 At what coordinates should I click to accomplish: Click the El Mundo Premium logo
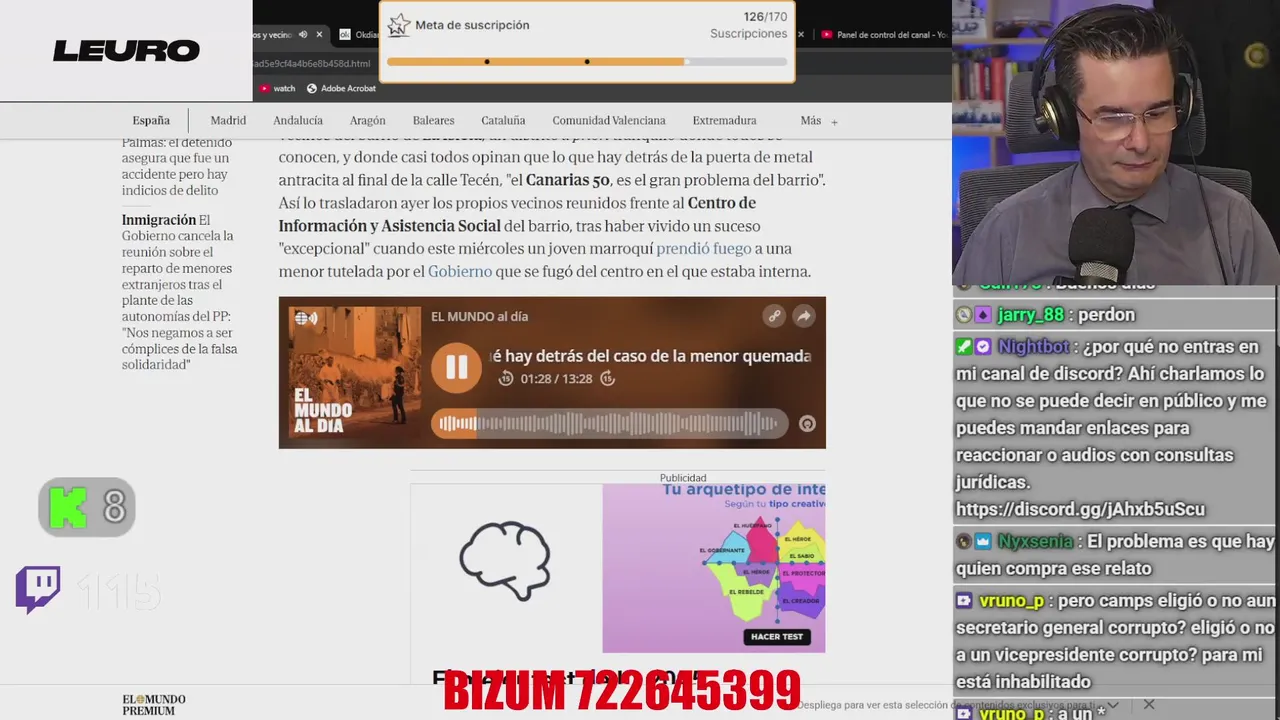154,704
